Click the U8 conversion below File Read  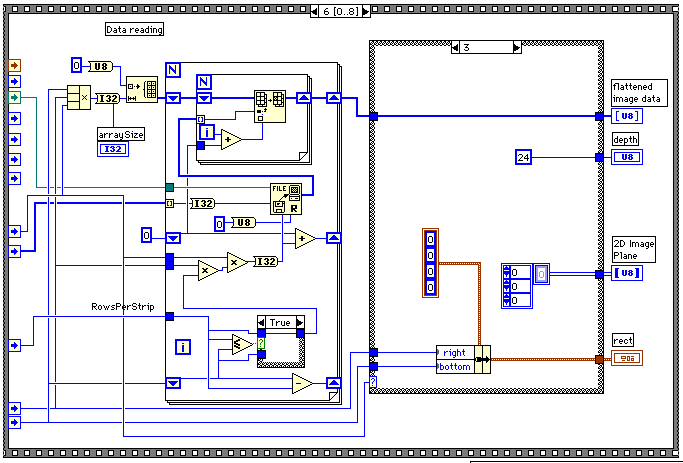[243, 223]
